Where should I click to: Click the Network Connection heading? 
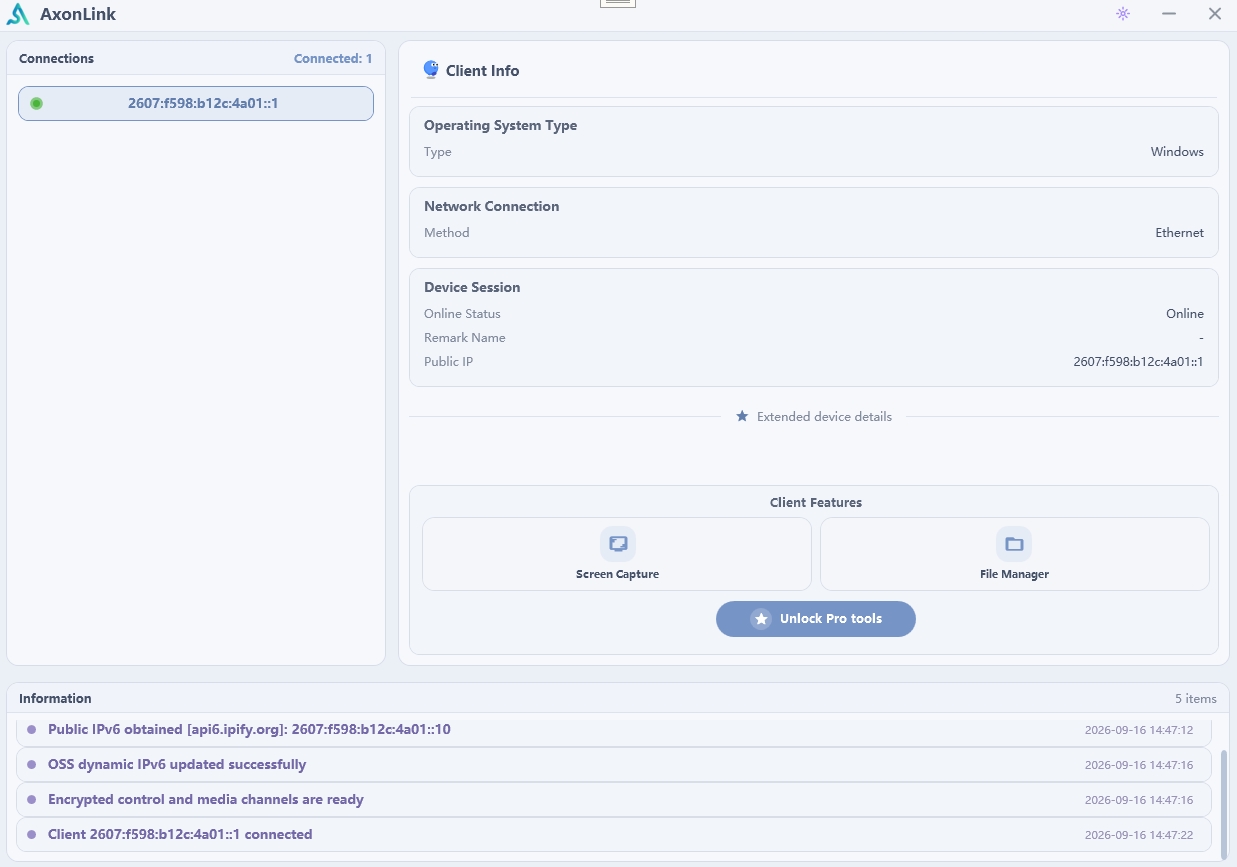point(491,207)
